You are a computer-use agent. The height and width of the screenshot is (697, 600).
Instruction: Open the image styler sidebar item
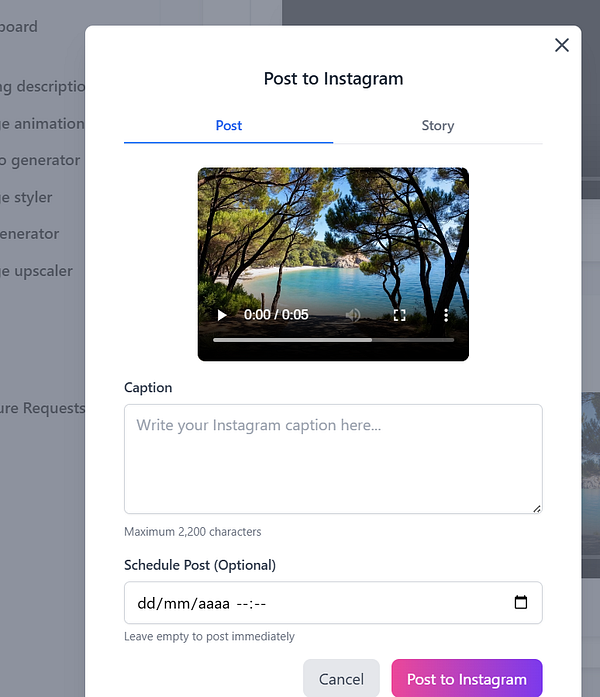coord(26,197)
